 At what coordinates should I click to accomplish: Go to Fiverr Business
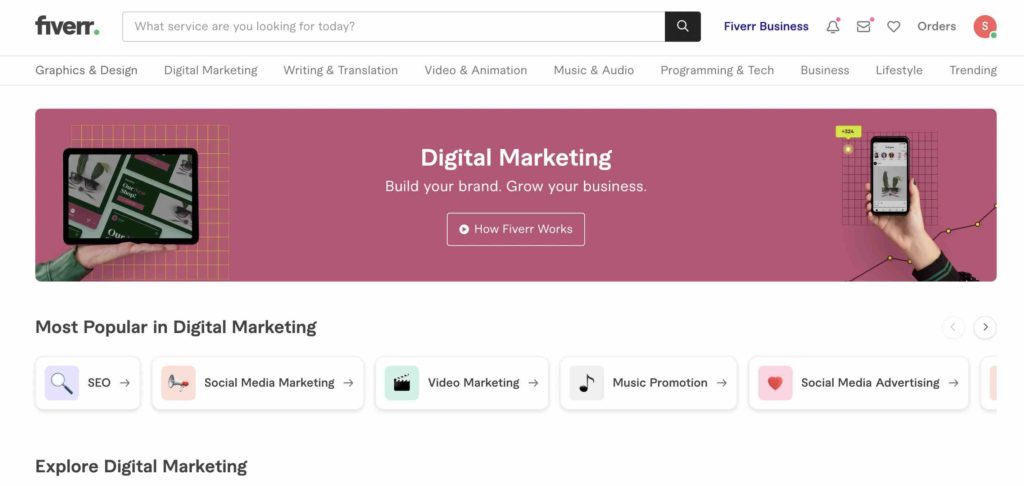point(766,26)
